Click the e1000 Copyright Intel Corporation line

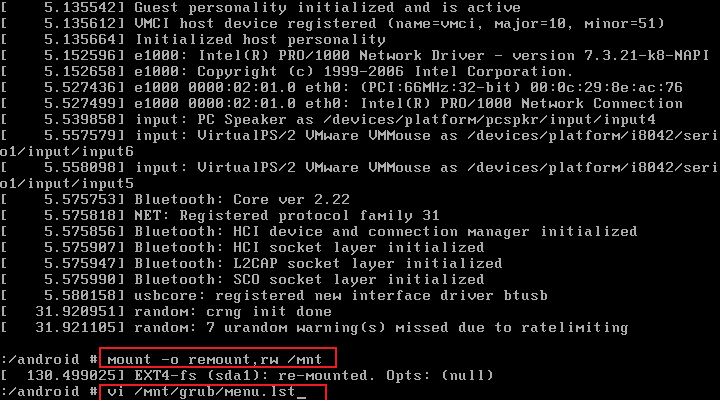(x=287, y=72)
